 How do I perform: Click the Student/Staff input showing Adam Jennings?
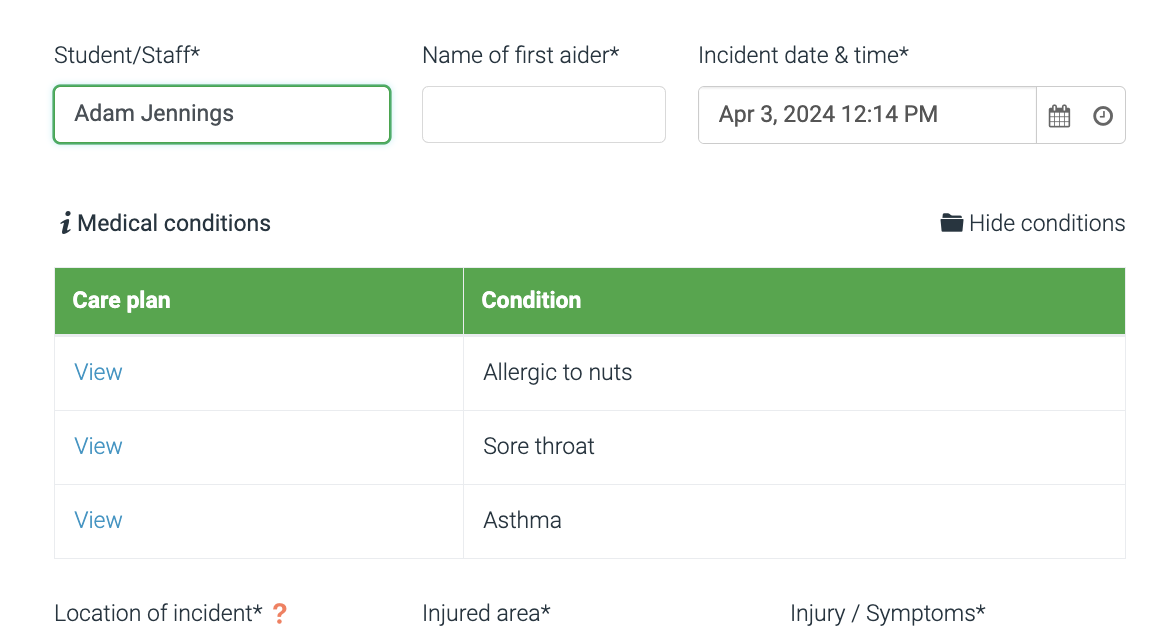click(x=221, y=114)
